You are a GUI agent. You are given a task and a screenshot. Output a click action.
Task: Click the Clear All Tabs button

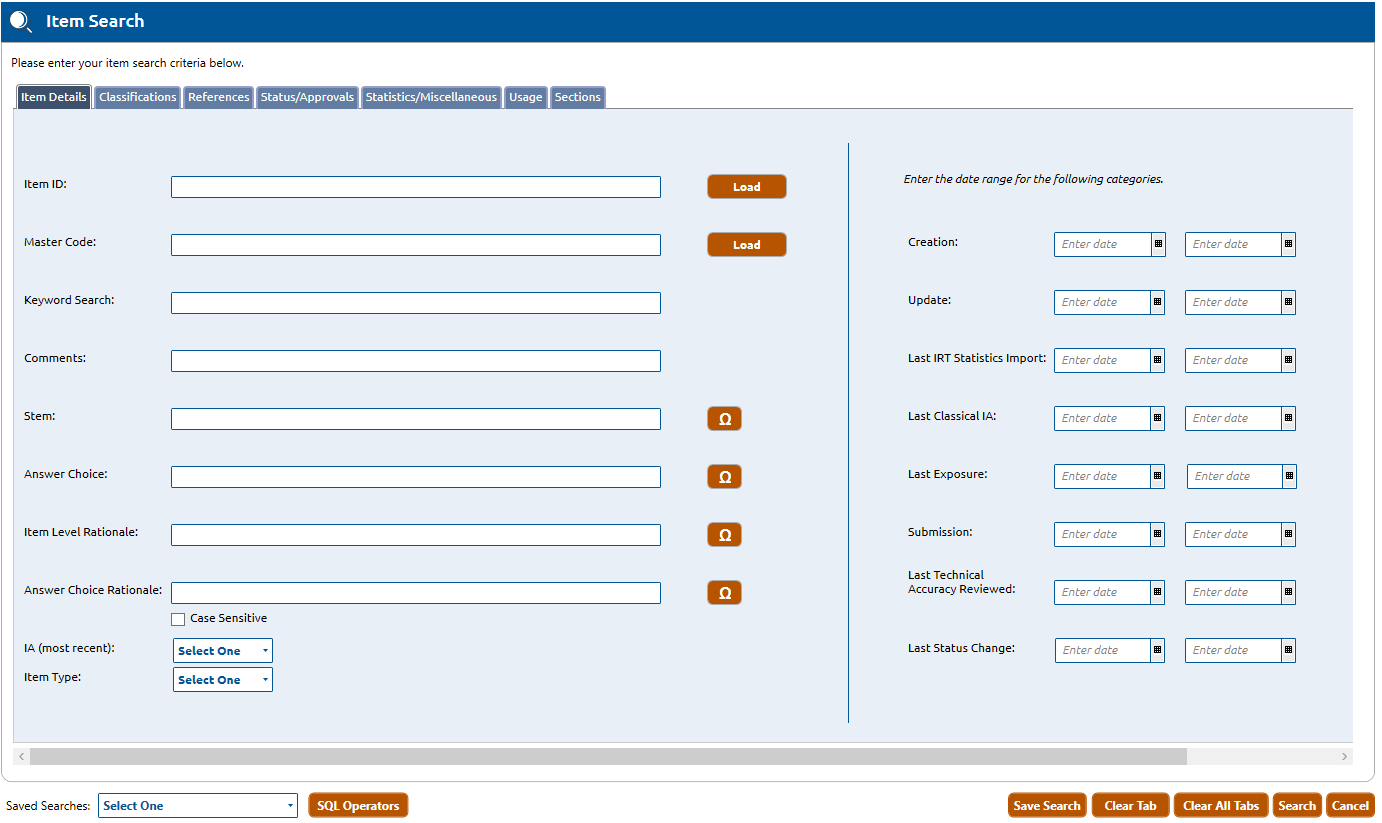tap(1220, 806)
